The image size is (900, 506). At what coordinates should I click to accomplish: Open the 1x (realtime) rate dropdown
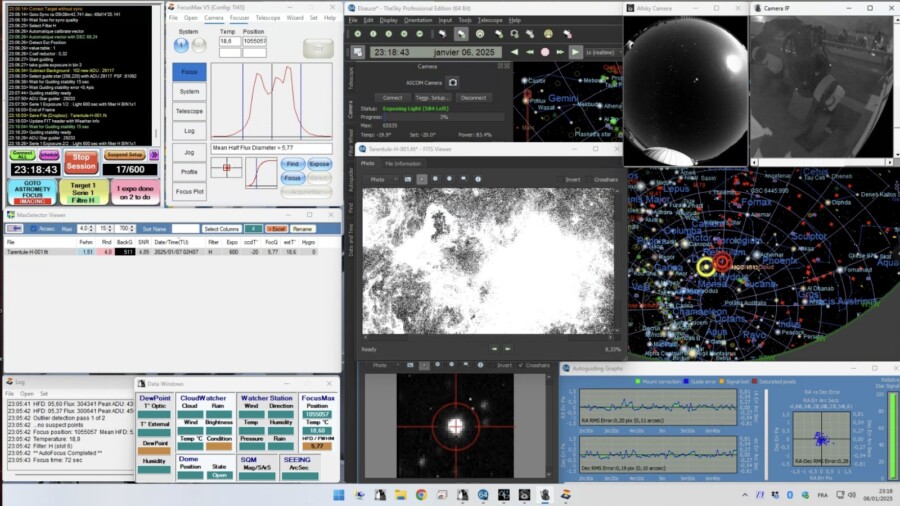coord(602,52)
